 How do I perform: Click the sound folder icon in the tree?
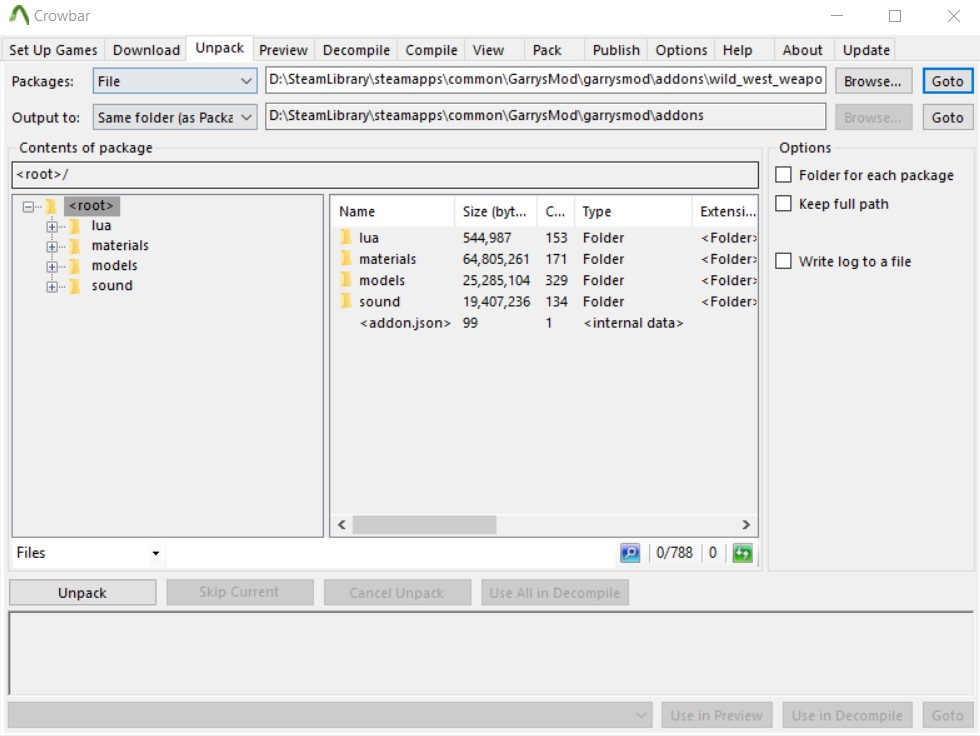click(74, 286)
